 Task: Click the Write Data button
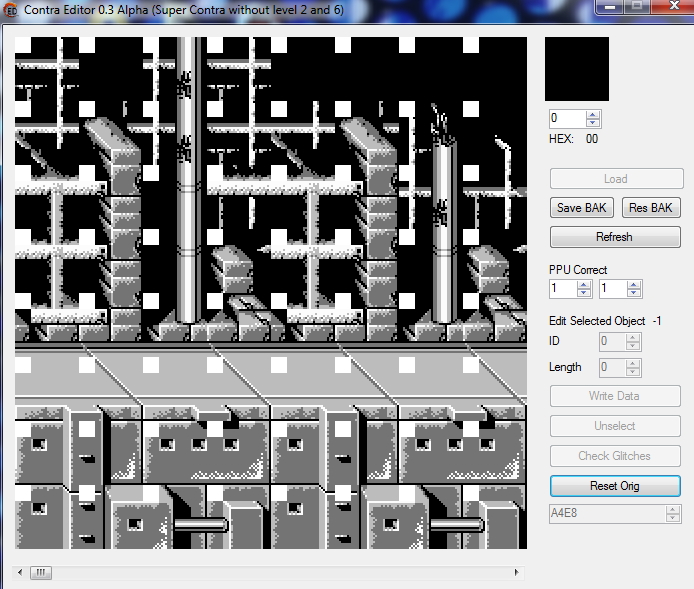(x=615, y=396)
